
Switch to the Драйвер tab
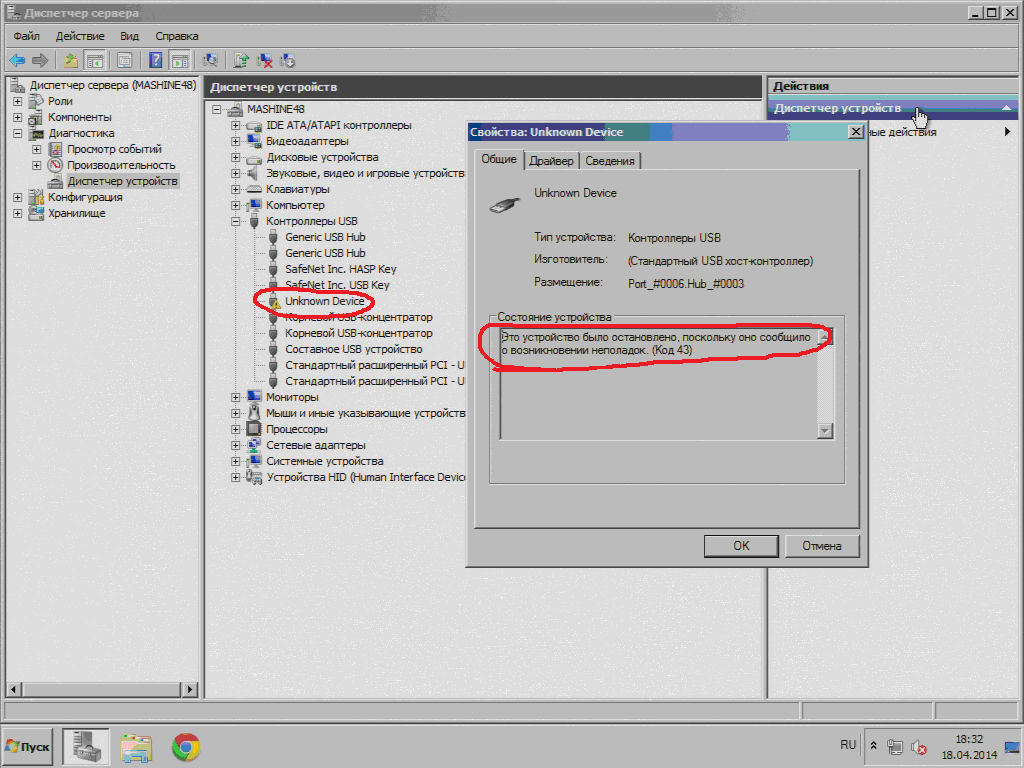[551, 161]
